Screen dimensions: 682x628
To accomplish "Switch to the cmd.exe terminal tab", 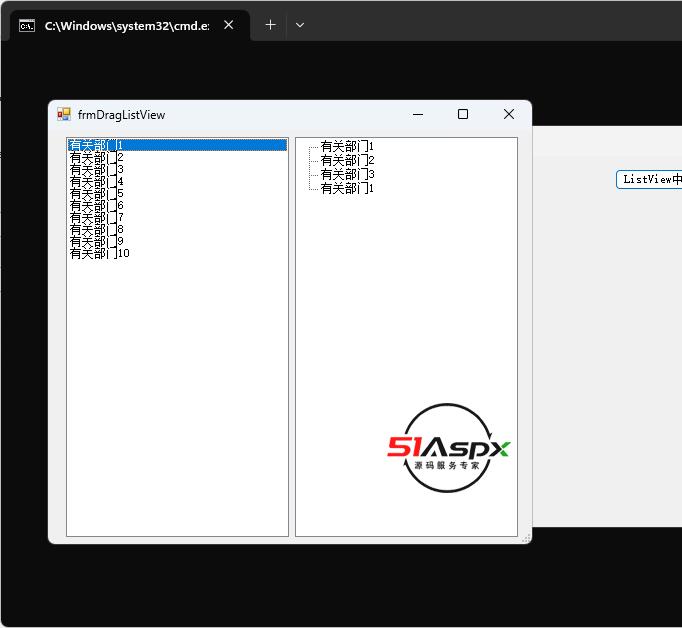I will pyautogui.click(x=120, y=25).
